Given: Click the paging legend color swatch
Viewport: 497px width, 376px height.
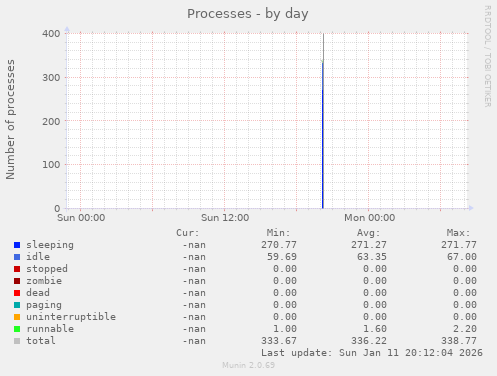Looking at the screenshot, I should coord(17,305).
